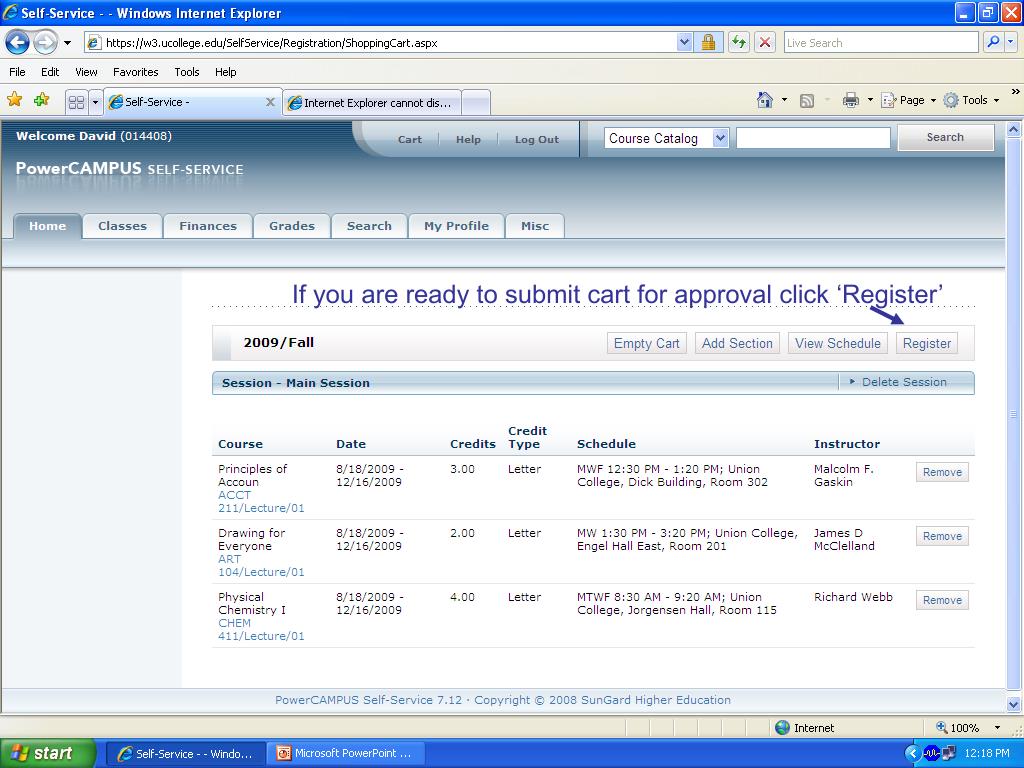Select the Search navigation tab
Image resolution: width=1024 pixels, height=768 pixels.
pos(369,226)
